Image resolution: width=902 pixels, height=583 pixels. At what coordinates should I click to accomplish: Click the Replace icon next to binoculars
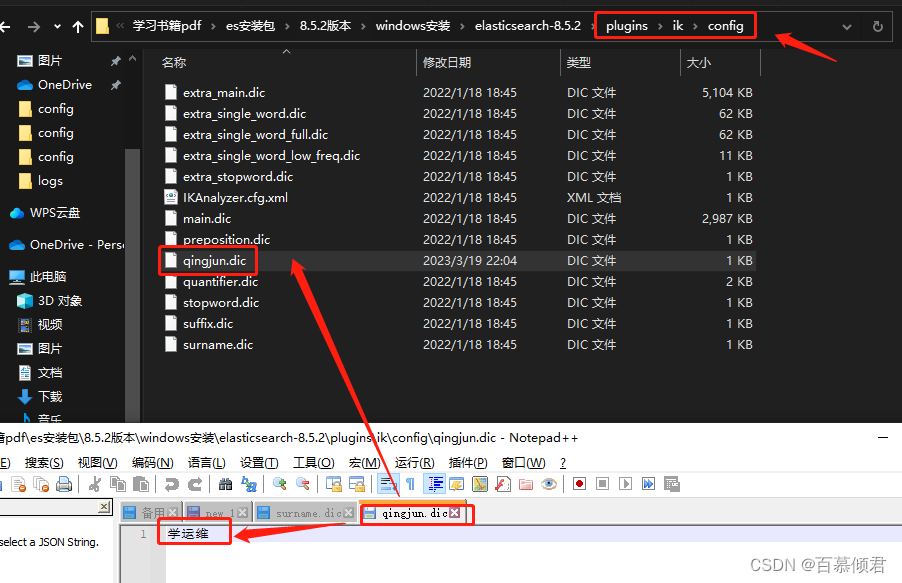(249, 485)
